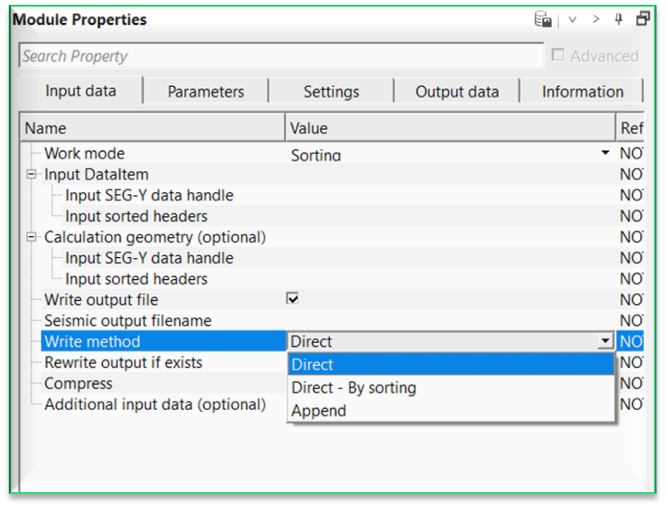Click the right arrow in panel header
666x508 pixels.
click(596, 19)
